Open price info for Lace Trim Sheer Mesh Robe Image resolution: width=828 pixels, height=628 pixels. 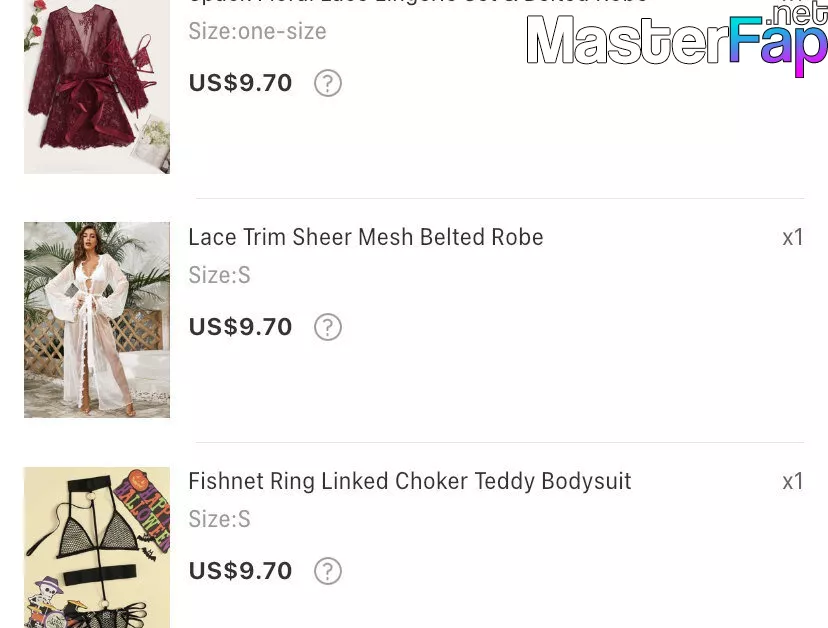pyautogui.click(x=328, y=327)
